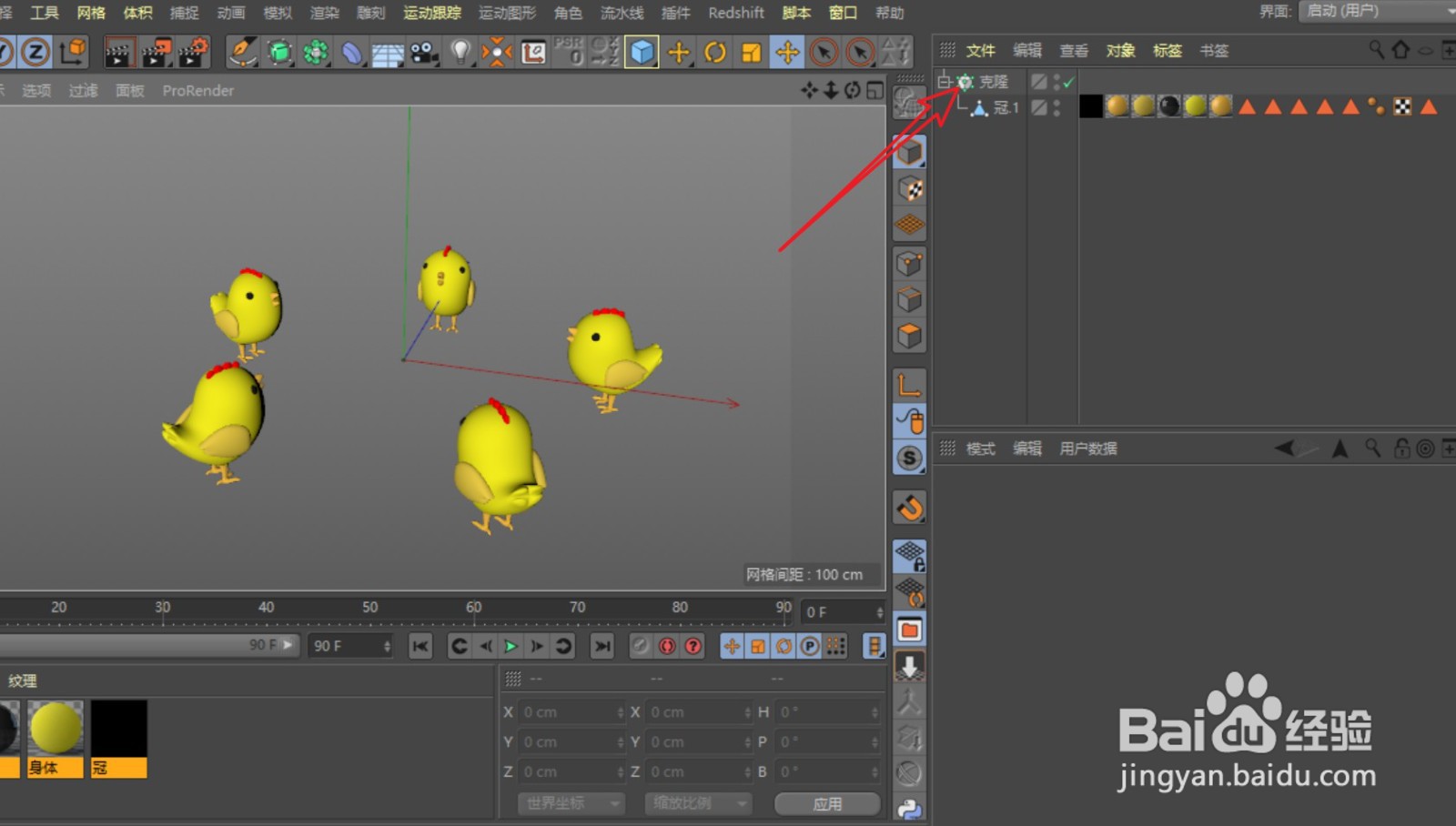Click the record active objects button
This screenshot has width=1456, height=826.
click(641, 646)
